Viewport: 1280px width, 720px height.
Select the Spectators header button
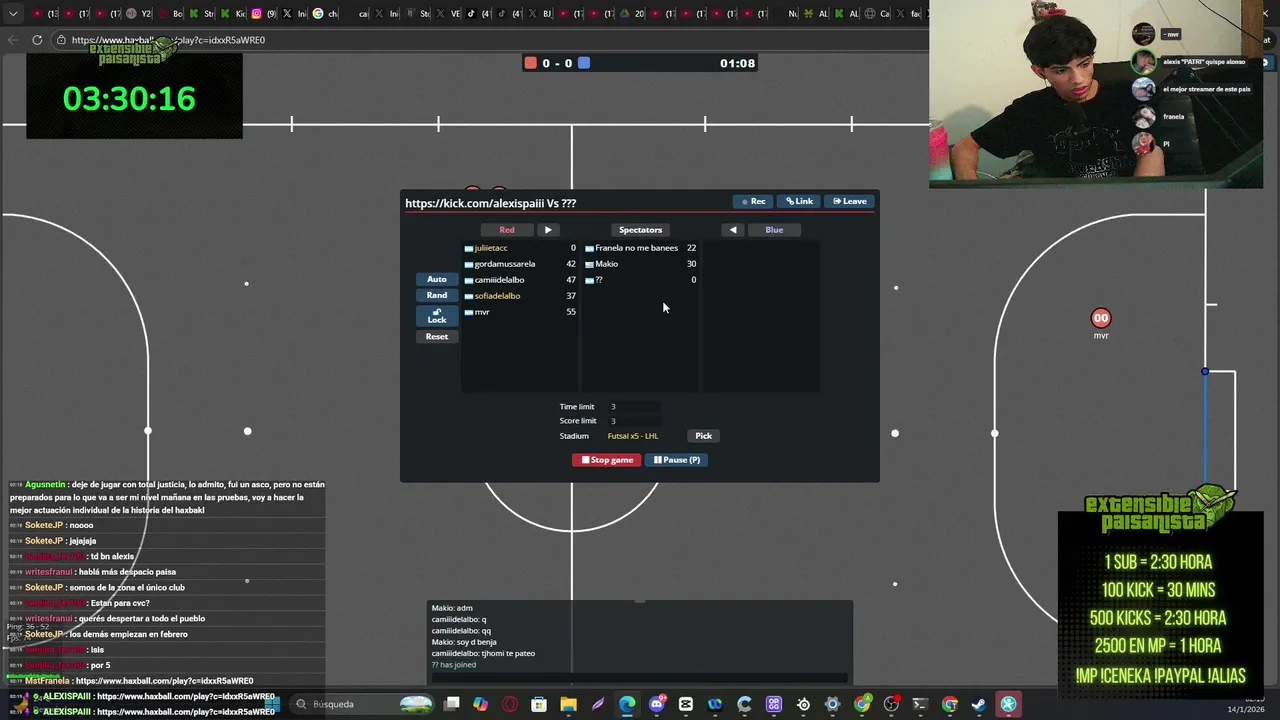640,230
